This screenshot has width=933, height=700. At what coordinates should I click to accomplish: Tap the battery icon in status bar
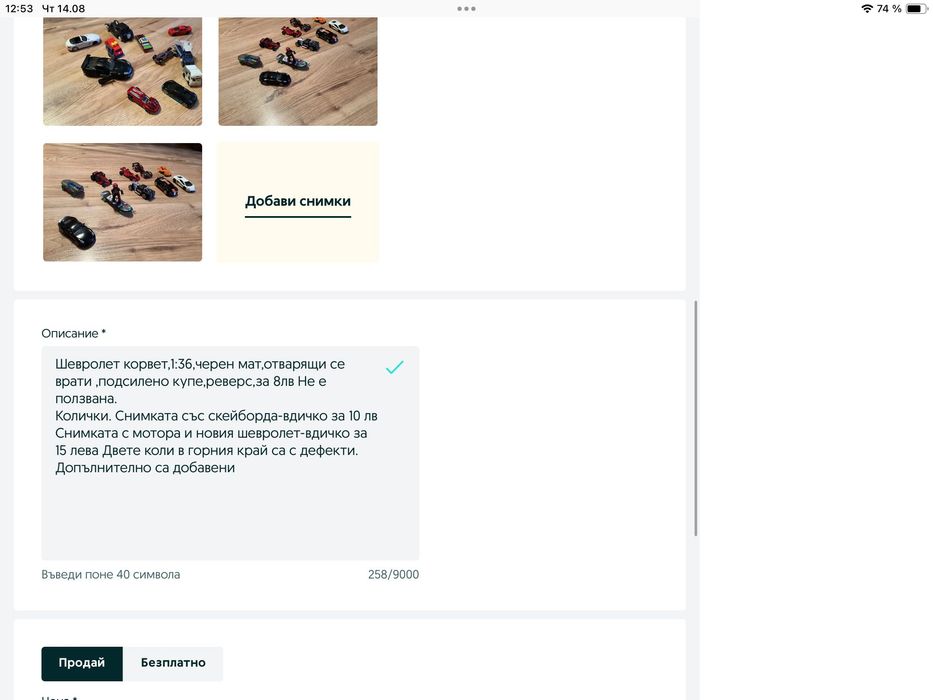pyautogui.click(x=916, y=8)
